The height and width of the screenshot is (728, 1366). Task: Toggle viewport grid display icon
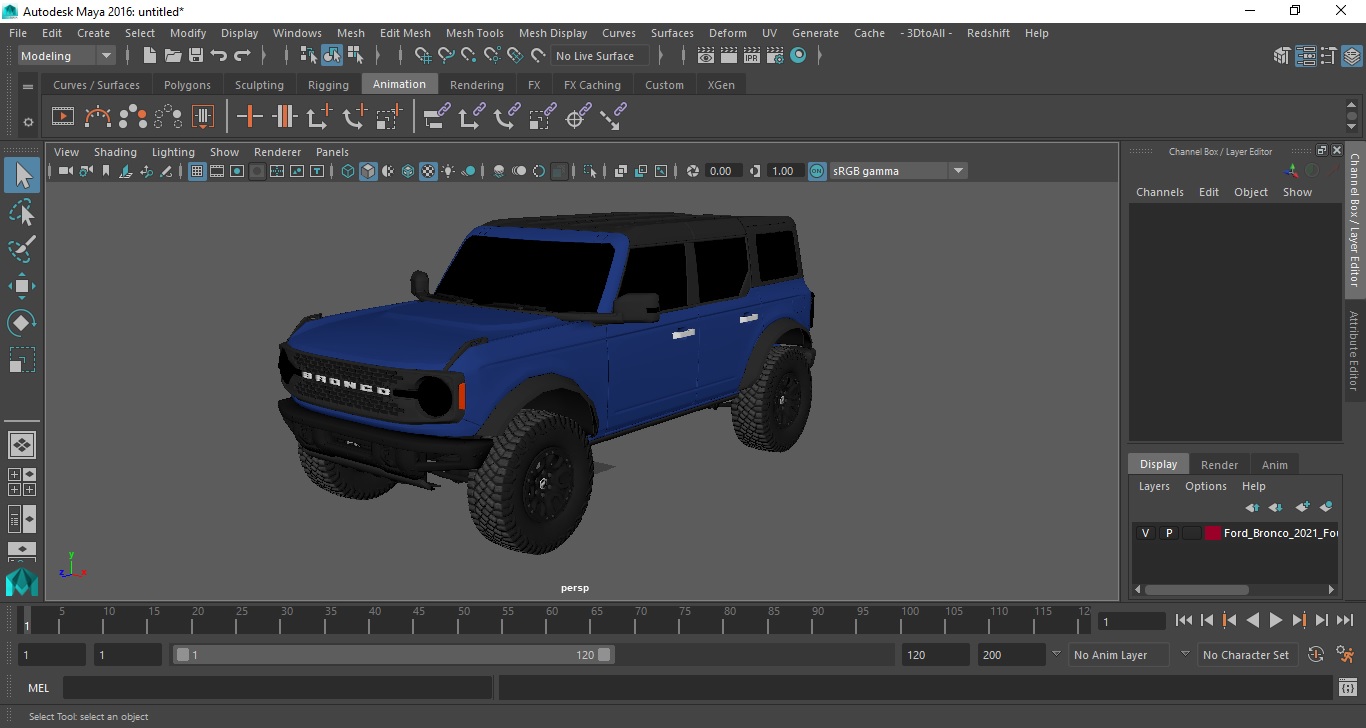[x=197, y=171]
